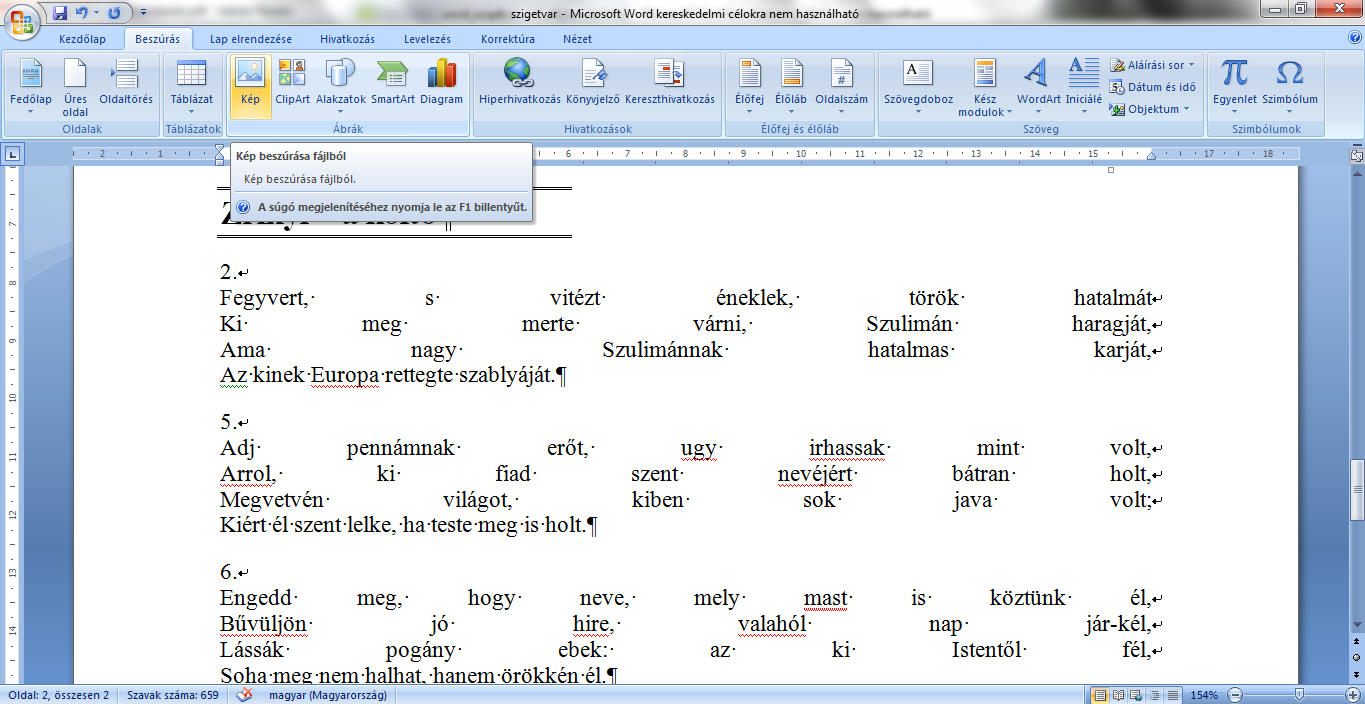The width and height of the screenshot is (1365, 704).
Task: Check proofing errors icon in status bar
Action: tap(243, 695)
